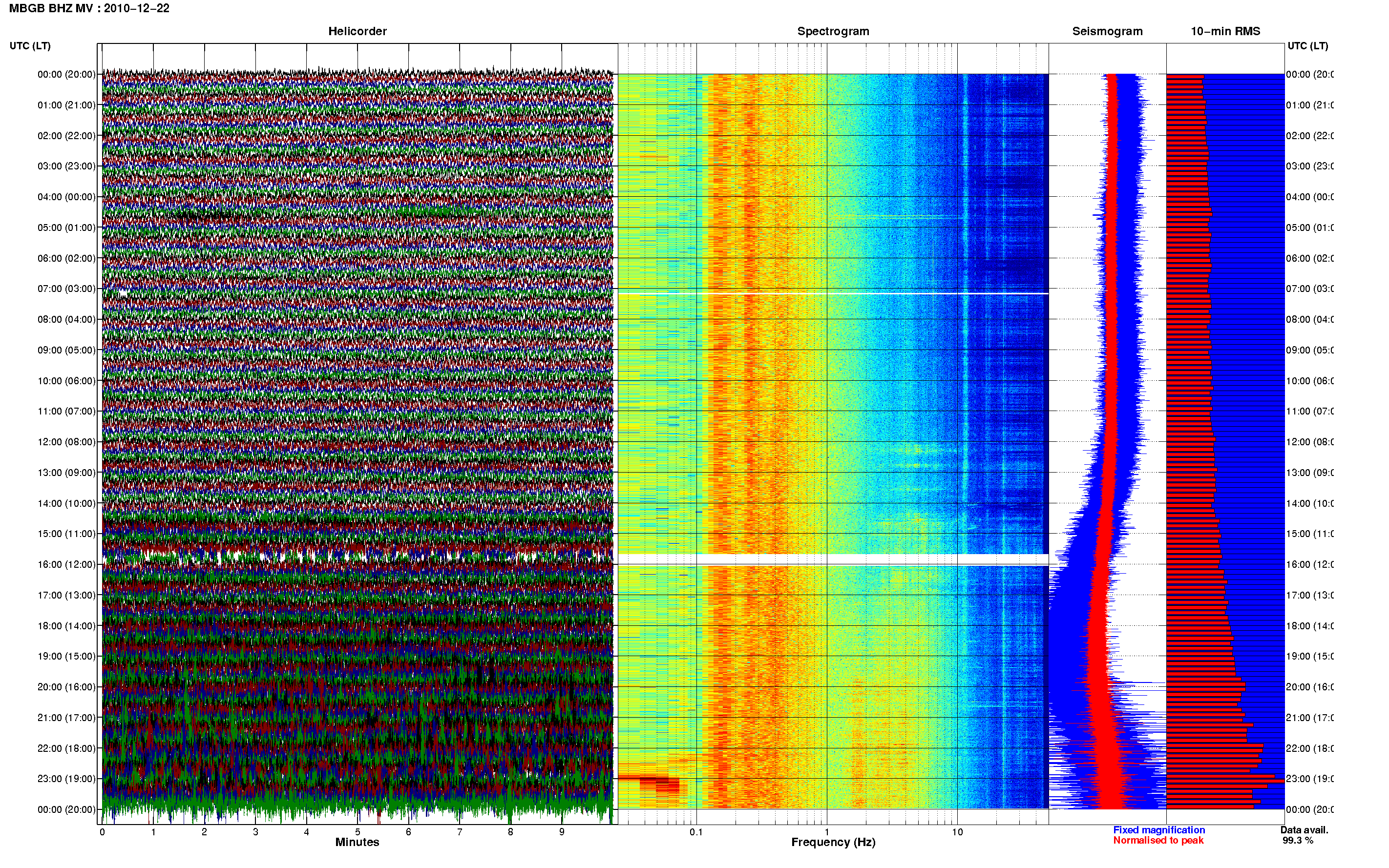The width and height of the screenshot is (1389, 868).
Task: Click left axis label 03:00 (23:00)
Action: click(66, 166)
